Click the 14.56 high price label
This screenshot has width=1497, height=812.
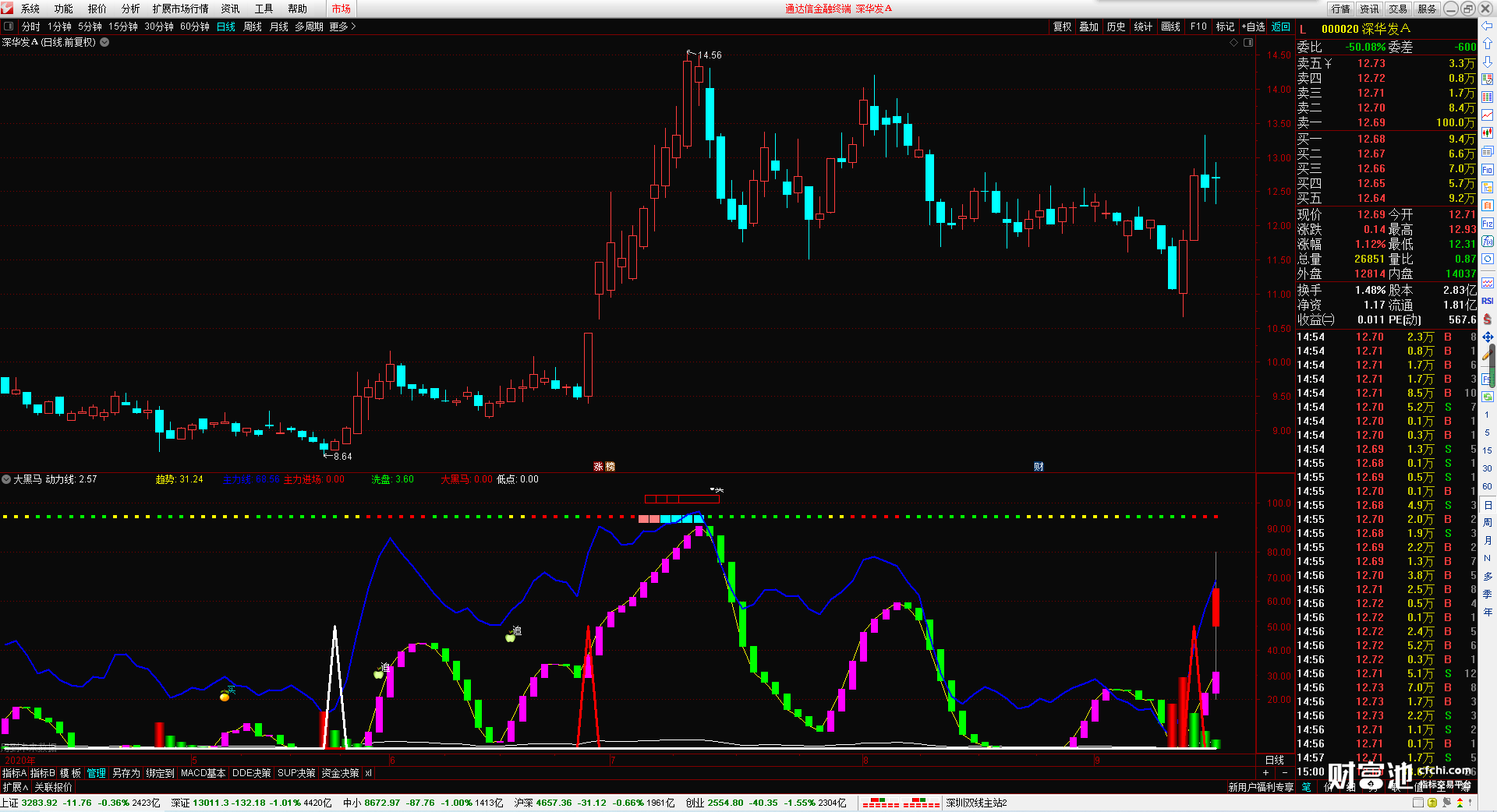[x=710, y=55]
